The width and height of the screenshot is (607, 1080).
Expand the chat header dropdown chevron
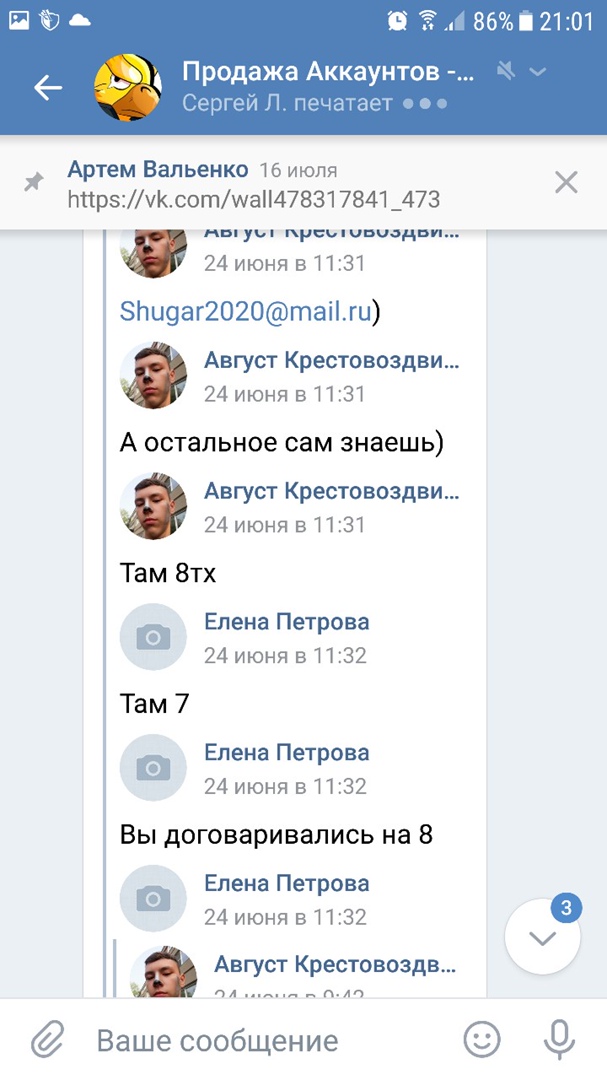coord(538,71)
